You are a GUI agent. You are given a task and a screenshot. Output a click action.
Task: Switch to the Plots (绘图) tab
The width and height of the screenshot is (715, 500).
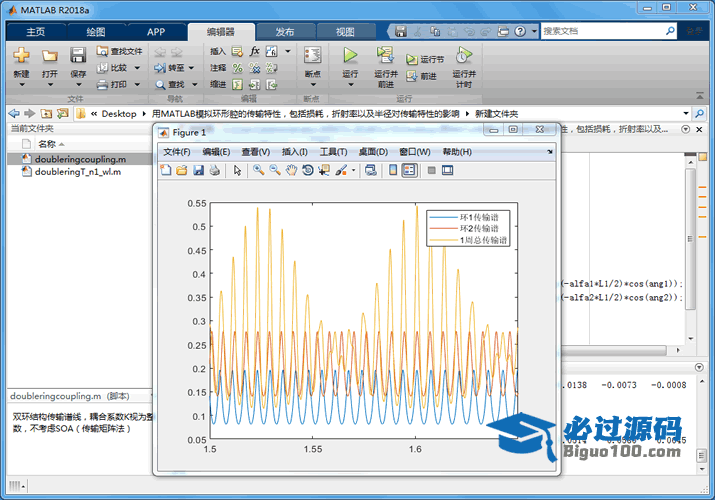[96, 32]
